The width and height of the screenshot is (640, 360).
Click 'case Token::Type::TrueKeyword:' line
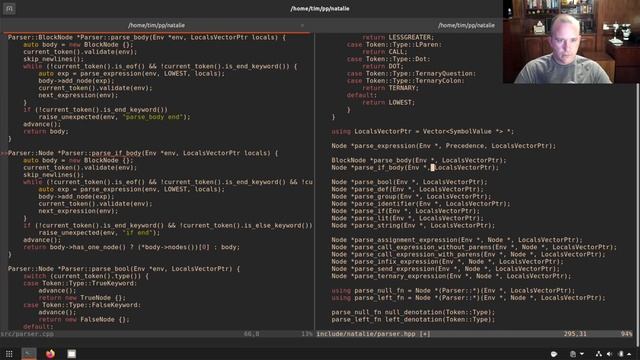tap(80, 283)
